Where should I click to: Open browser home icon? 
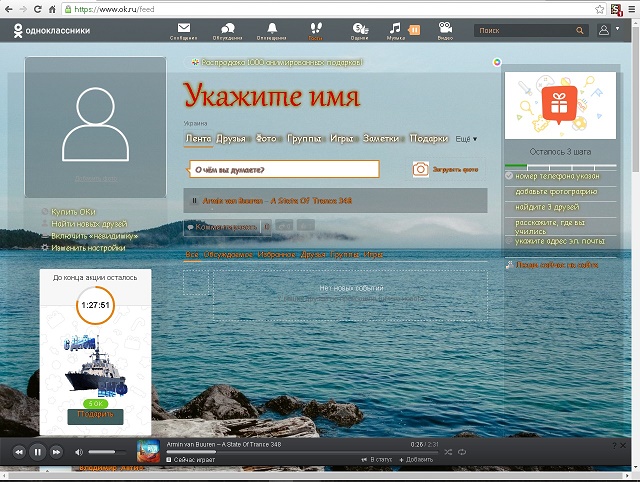[x=52, y=9]
